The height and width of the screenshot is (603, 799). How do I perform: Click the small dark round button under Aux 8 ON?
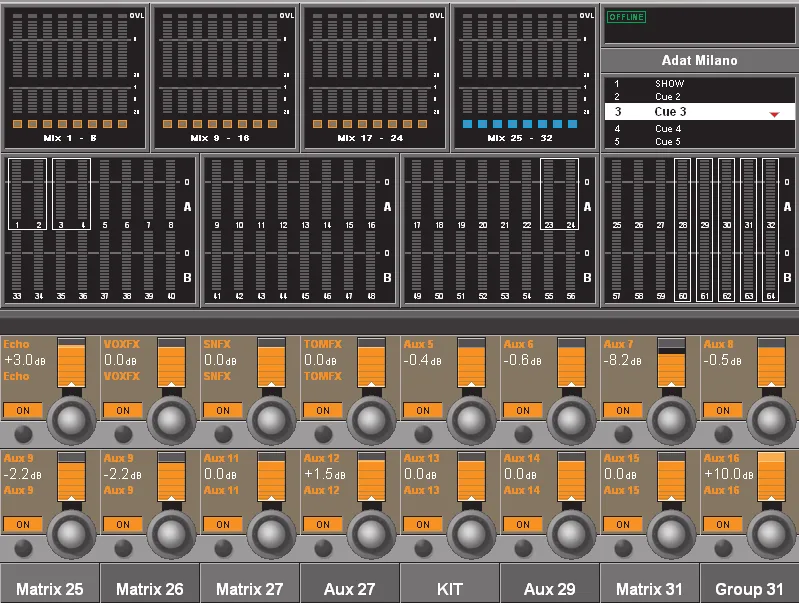[723, 434]
